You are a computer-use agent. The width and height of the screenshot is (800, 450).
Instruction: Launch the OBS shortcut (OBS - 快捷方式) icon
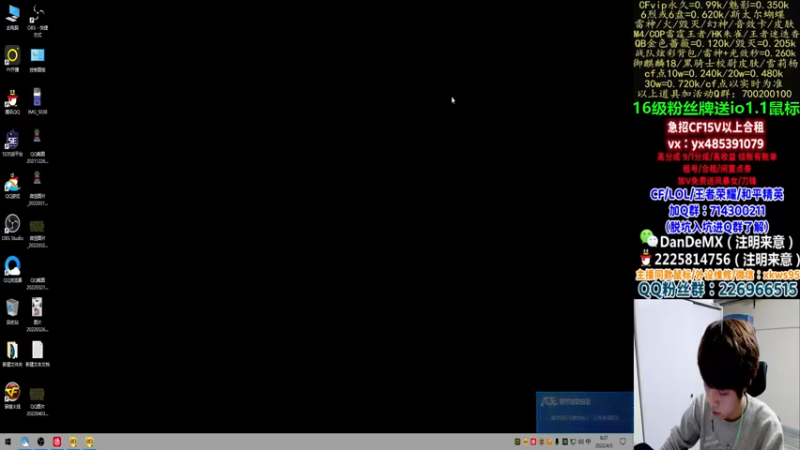[37, 20]
